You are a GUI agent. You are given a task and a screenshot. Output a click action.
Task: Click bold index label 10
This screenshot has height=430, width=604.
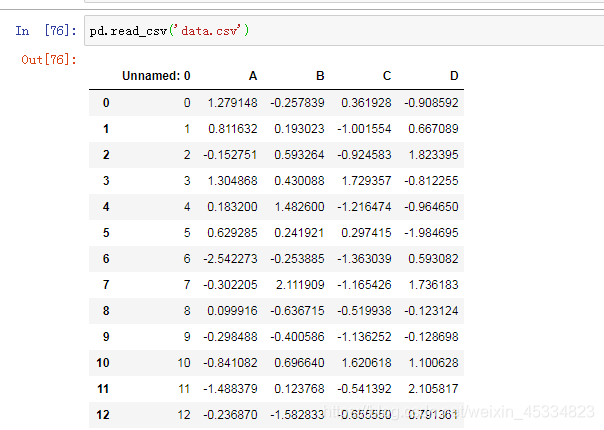pyautogui.click(x=103, y=363)
